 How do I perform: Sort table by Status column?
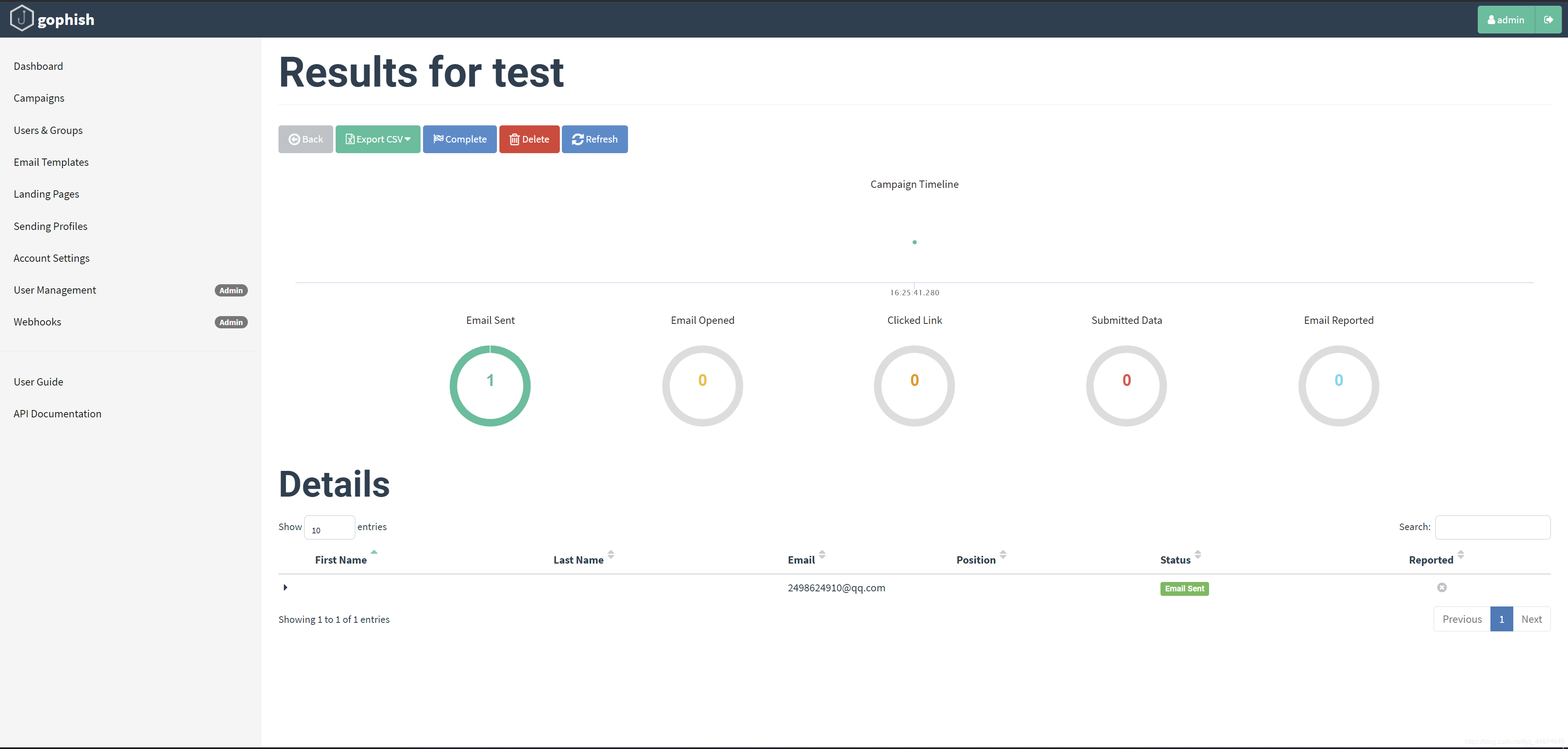click(x=1175, y=560)
